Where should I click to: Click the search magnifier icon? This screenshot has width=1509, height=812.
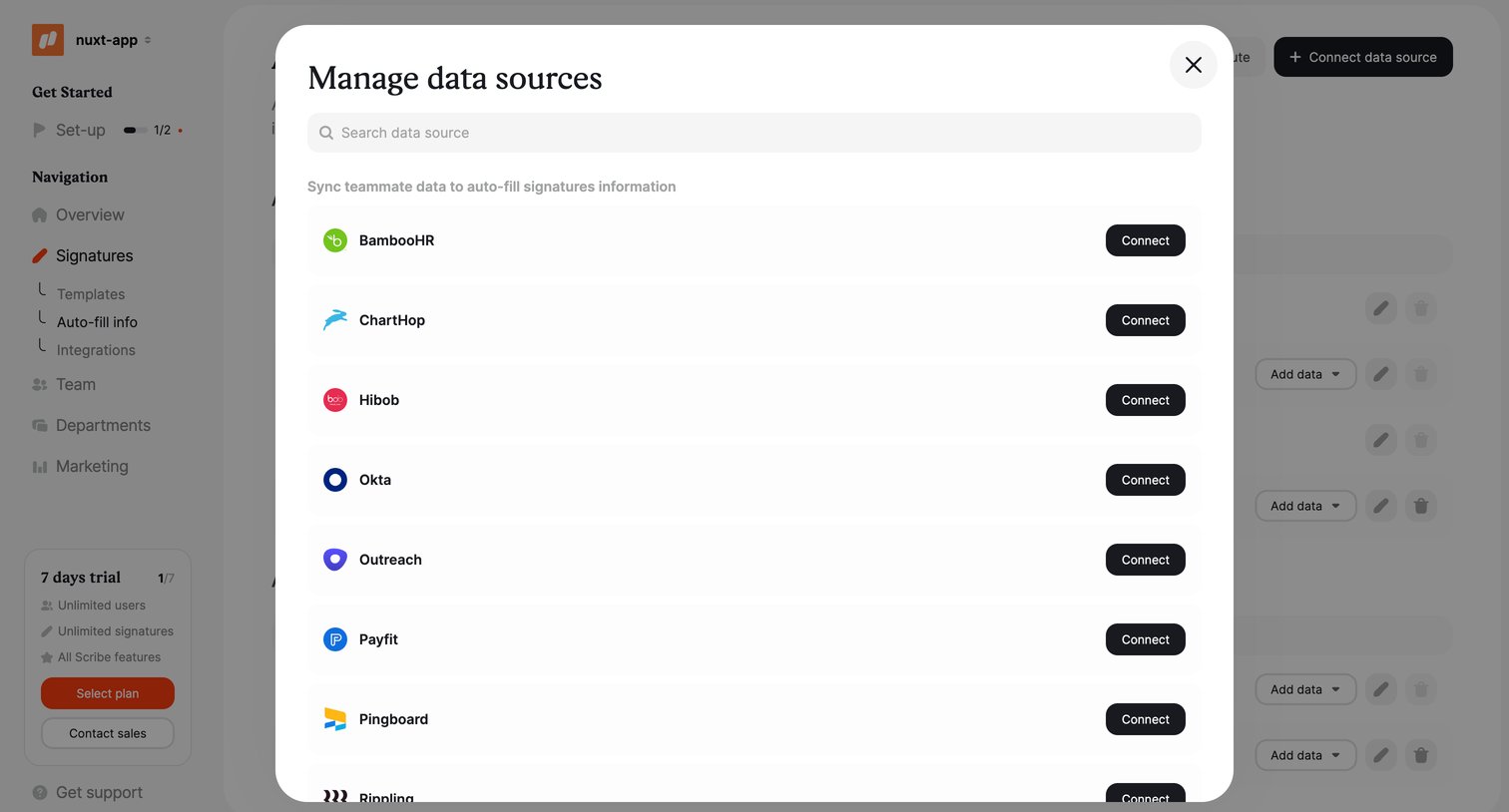coord(326,133)
